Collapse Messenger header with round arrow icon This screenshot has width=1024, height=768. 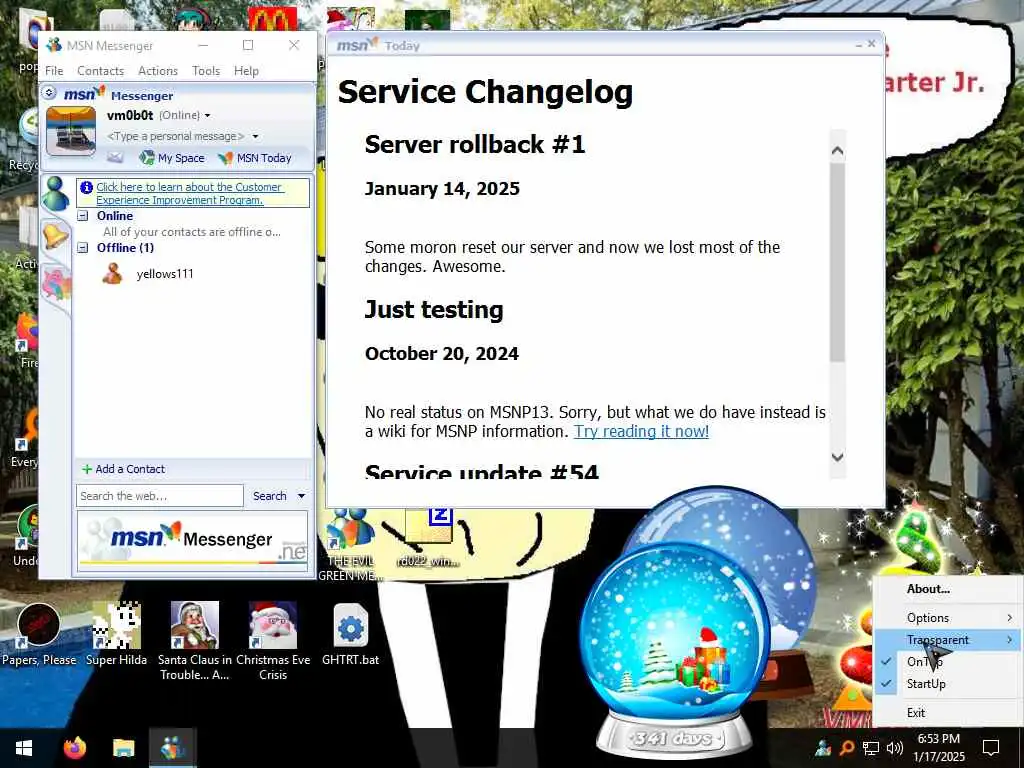[x=49, y=93]
